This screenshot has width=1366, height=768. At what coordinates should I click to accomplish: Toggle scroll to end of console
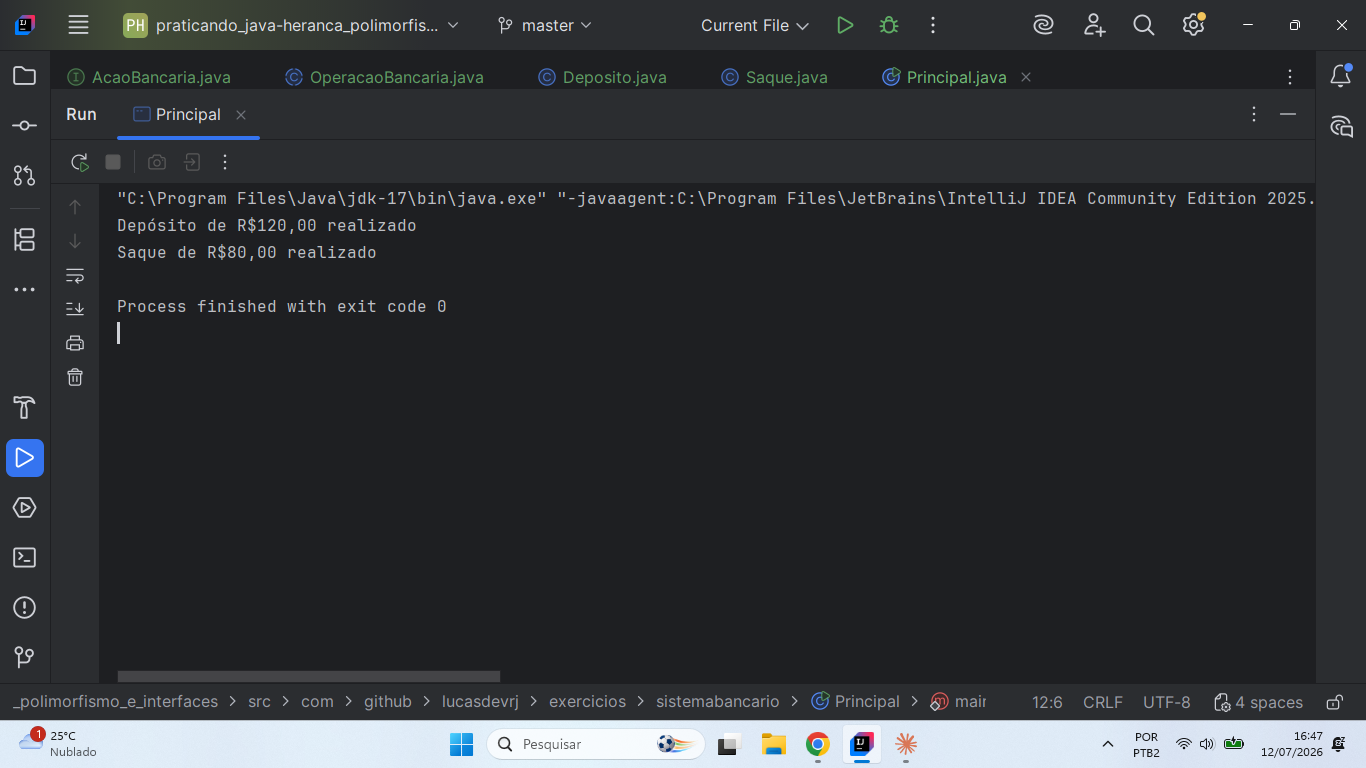[x=75, y=309]
